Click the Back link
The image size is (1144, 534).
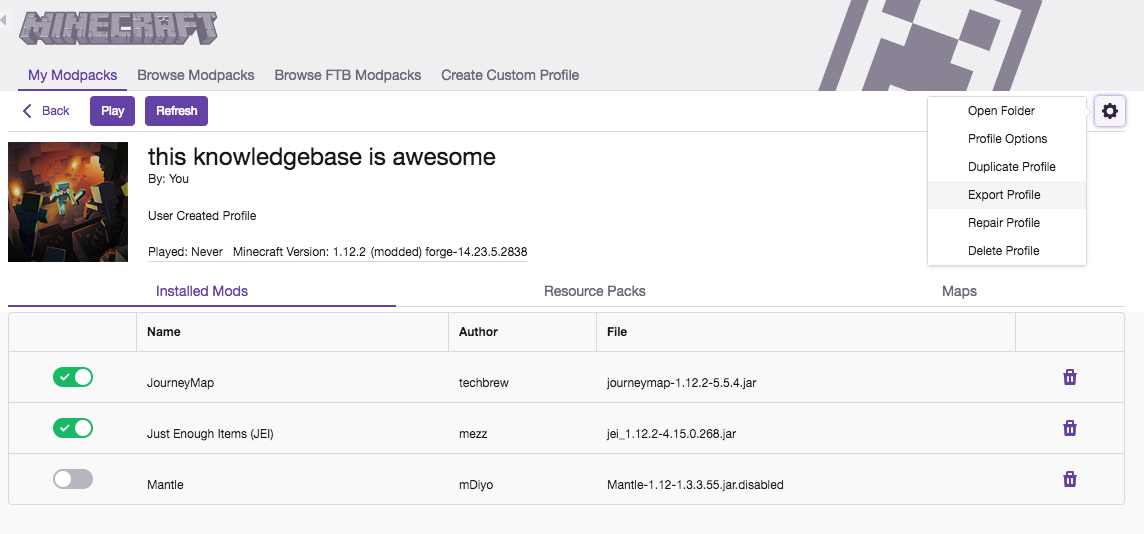tap(46, 111)
